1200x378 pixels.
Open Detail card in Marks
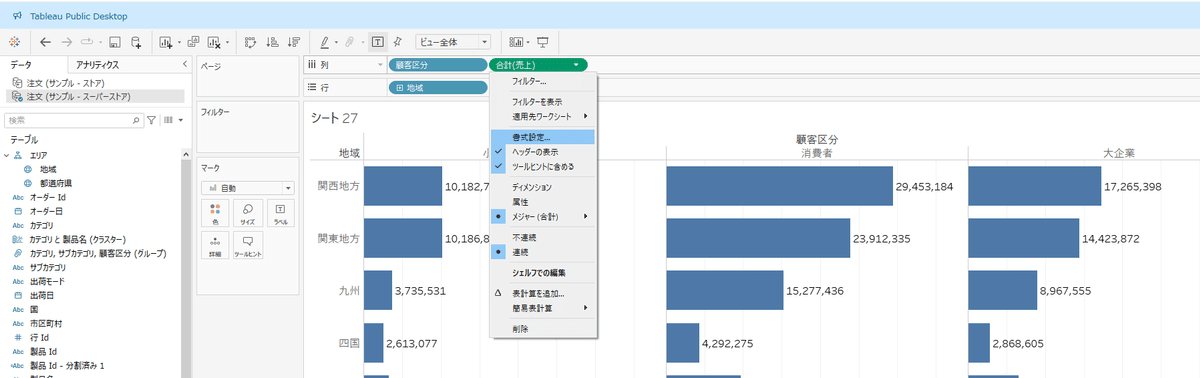(x=215, y=246)
